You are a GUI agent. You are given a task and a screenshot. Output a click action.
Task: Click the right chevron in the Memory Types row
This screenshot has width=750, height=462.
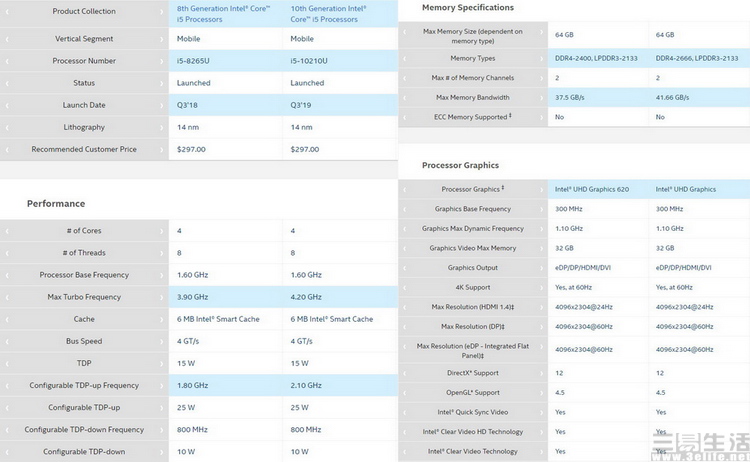click(541, 58)
